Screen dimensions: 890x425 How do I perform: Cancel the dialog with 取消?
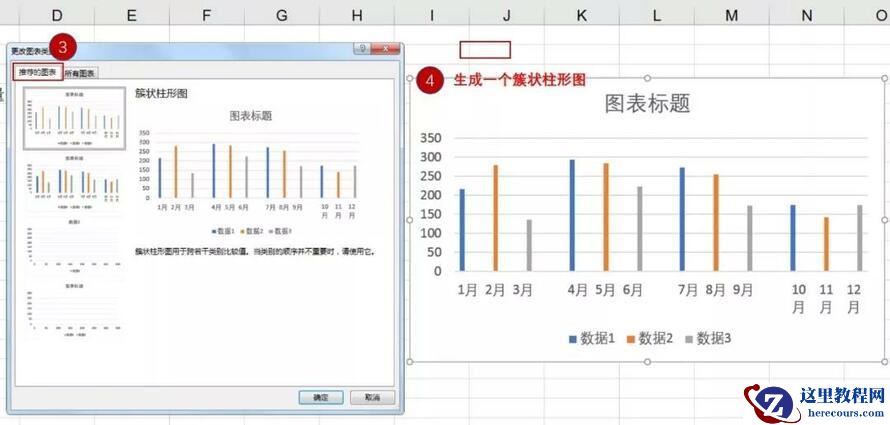[x=372, y=397]
